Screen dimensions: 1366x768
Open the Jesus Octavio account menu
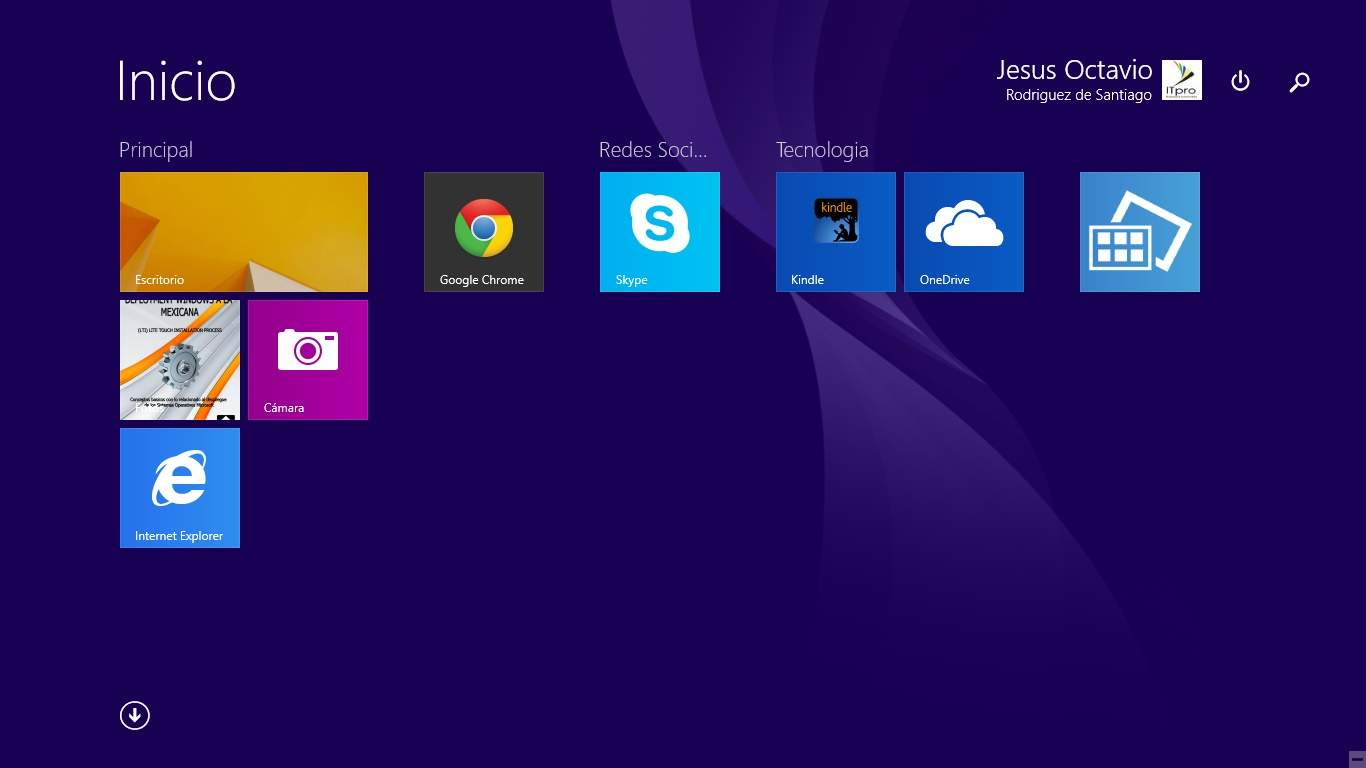[x=1074, y=70]
